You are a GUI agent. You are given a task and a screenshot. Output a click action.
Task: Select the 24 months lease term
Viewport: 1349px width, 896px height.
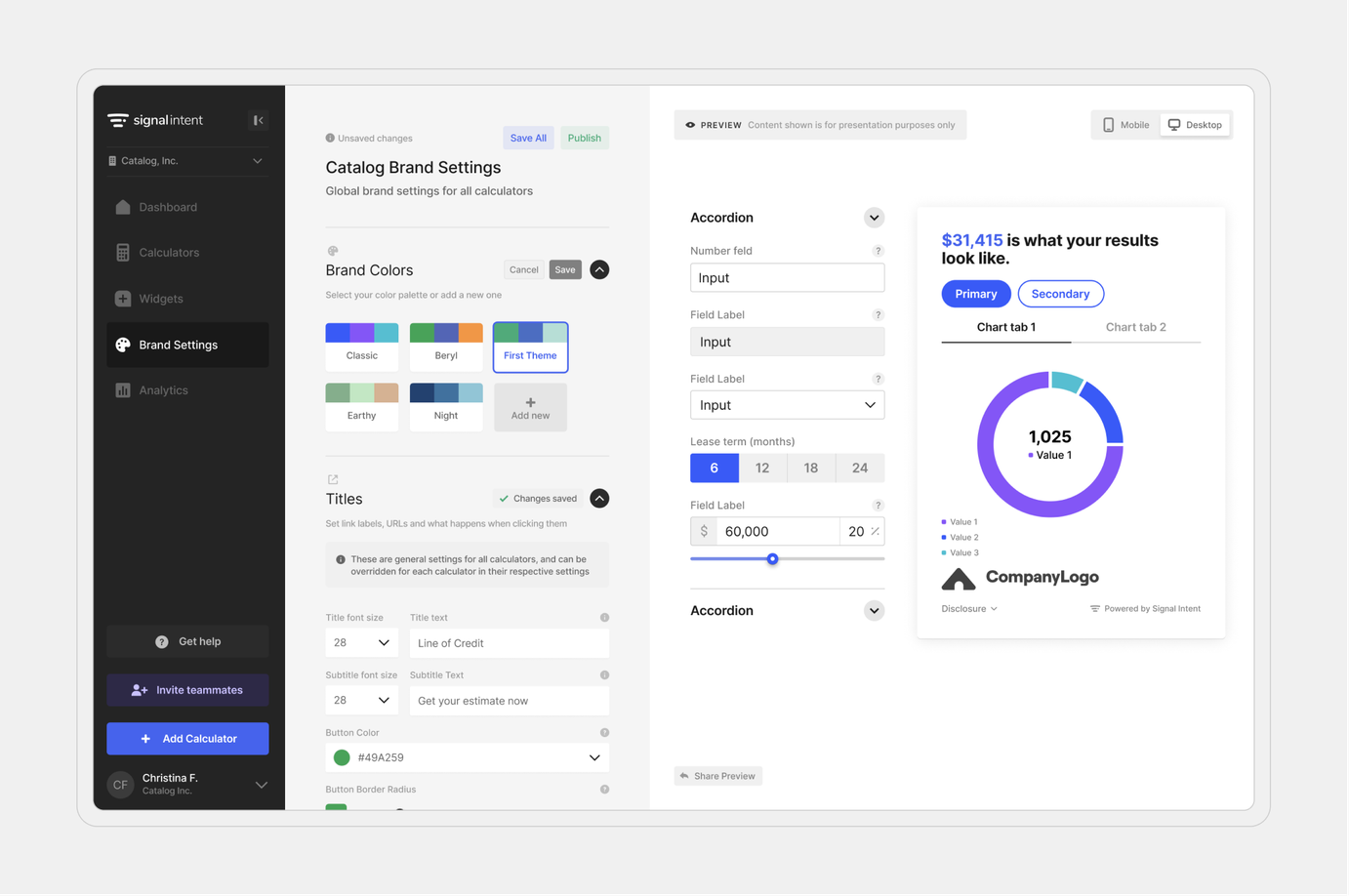(860, 468)
